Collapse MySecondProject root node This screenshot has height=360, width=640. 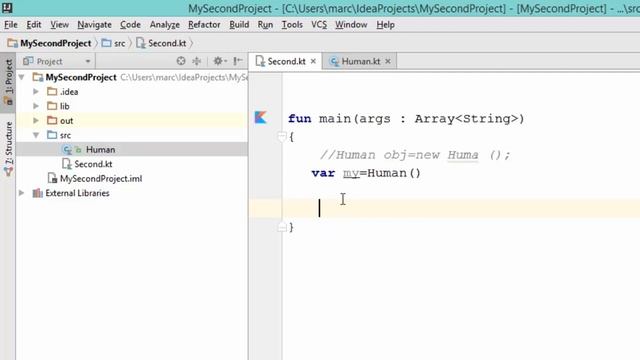pyautogui.click(x=22, y=77)
